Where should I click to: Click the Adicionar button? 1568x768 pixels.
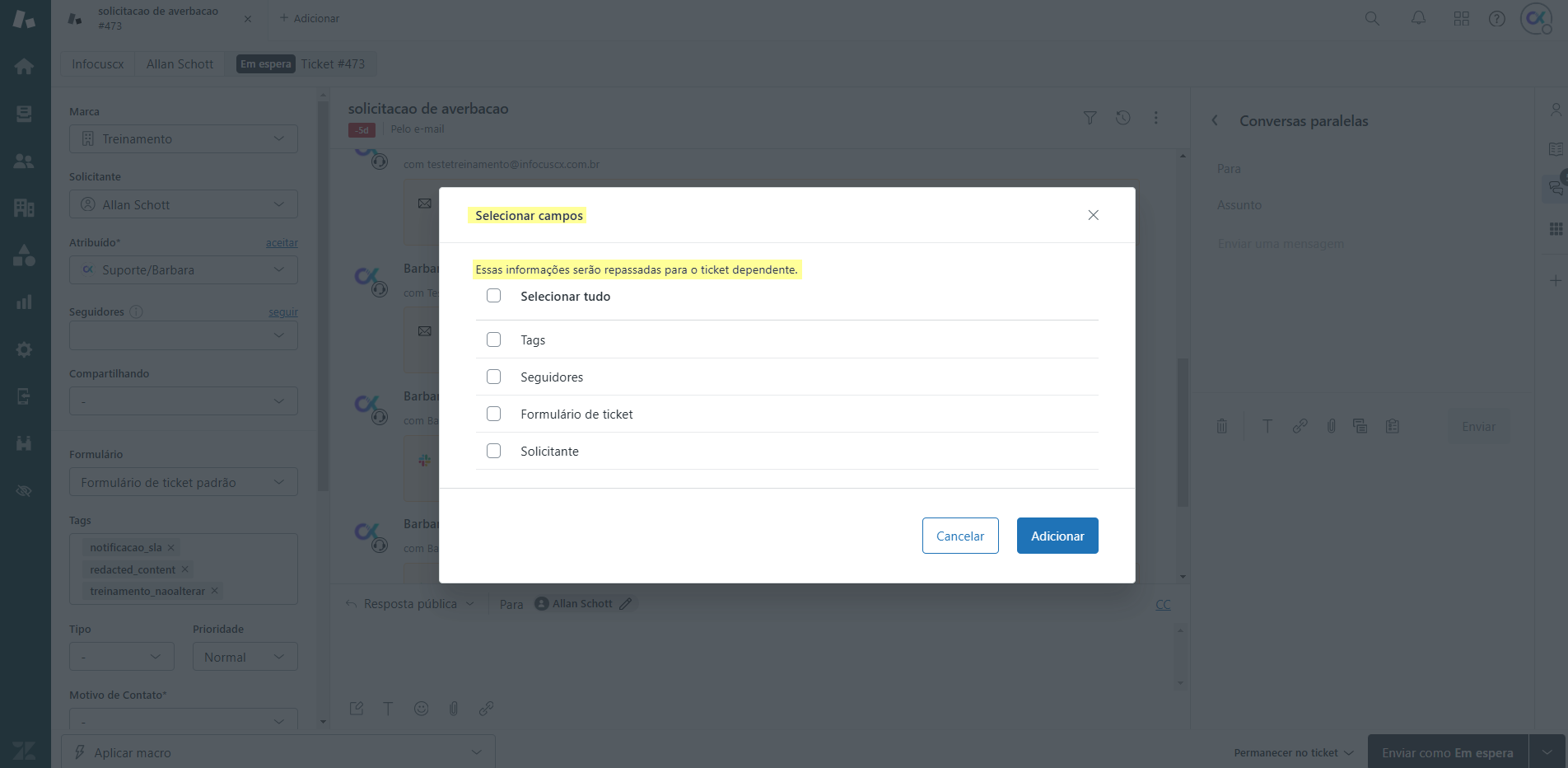coord(1057,536)
